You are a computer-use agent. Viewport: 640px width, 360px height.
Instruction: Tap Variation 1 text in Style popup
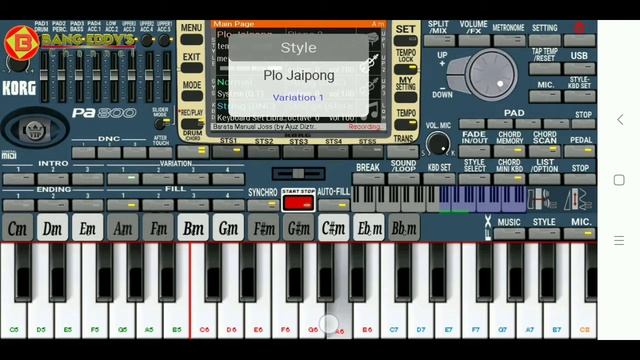click(298, 98)
